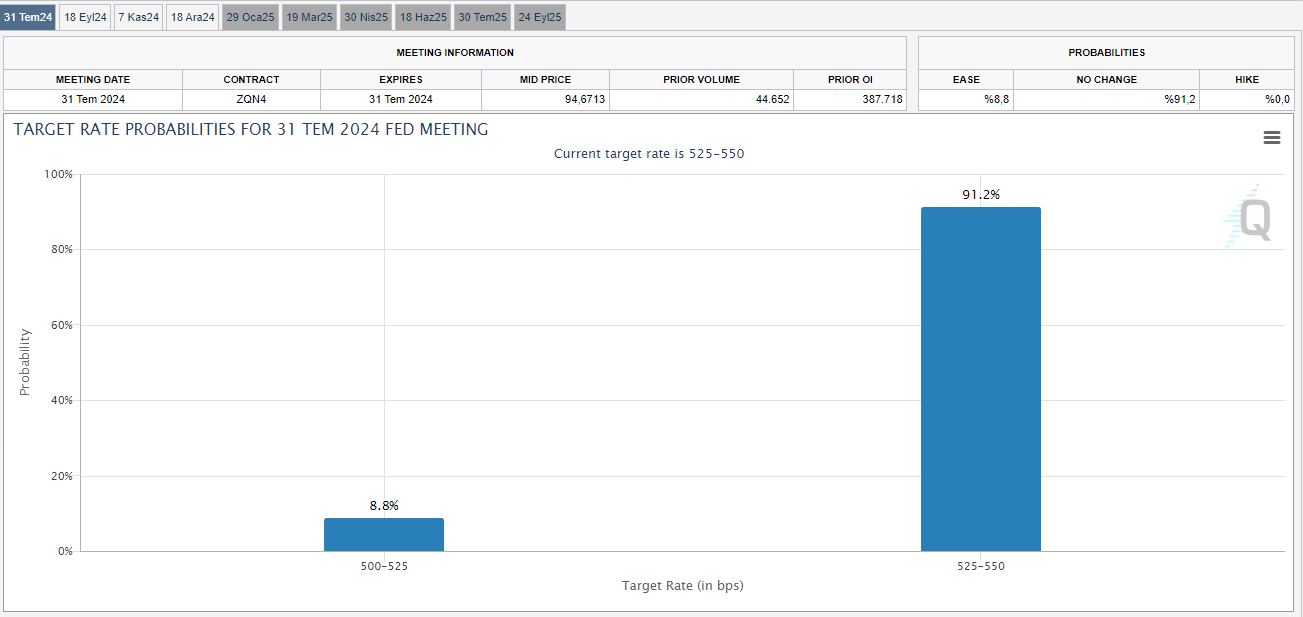Viewport: 1303px width, 617px height.
Task: Open the chart hamburger context menu
Action: [x=1271, y=138]
